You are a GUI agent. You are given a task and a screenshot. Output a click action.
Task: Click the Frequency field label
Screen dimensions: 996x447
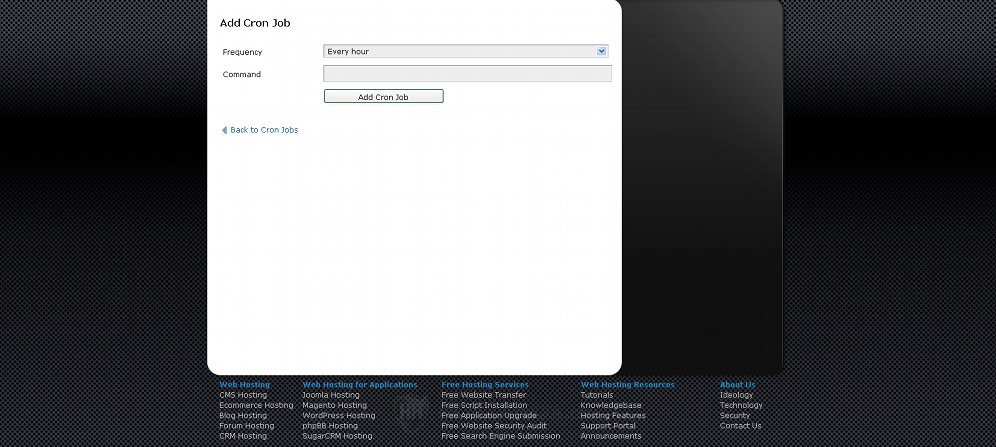click(242, 52)
